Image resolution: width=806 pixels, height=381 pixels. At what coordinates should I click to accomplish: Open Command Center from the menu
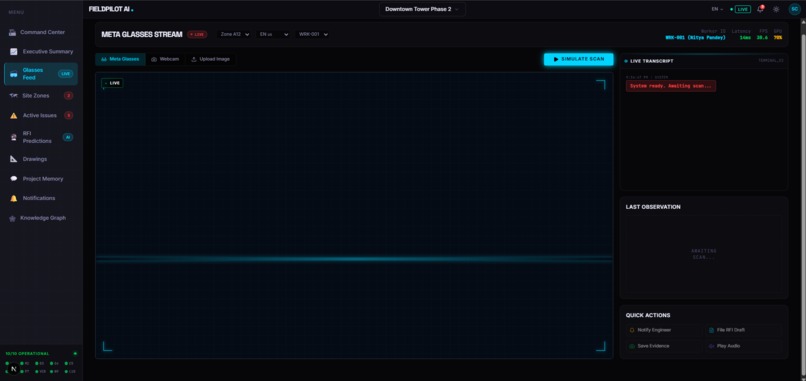pos(41,32)
